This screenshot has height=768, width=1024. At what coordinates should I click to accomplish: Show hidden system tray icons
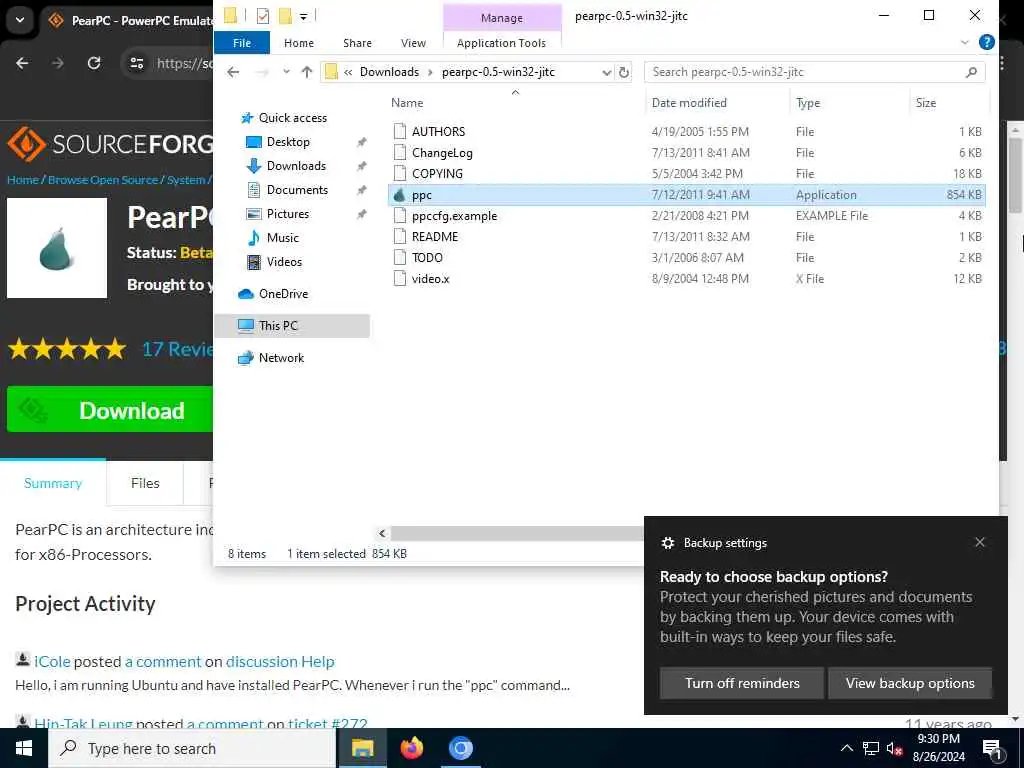pyautogui.click(x=846, y=748)
